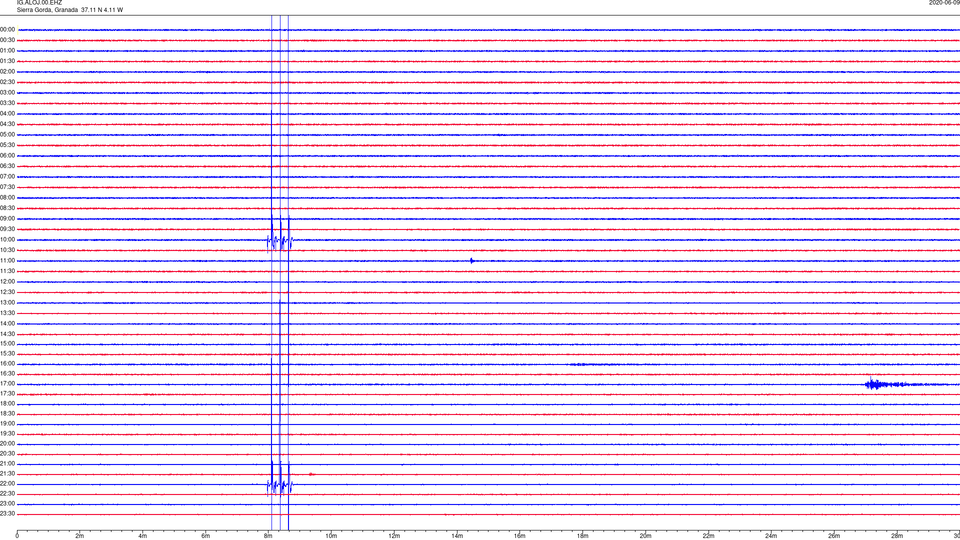Click the 14m tick label on the axis
Screen dimensions: 960x540
coord(457,536)
